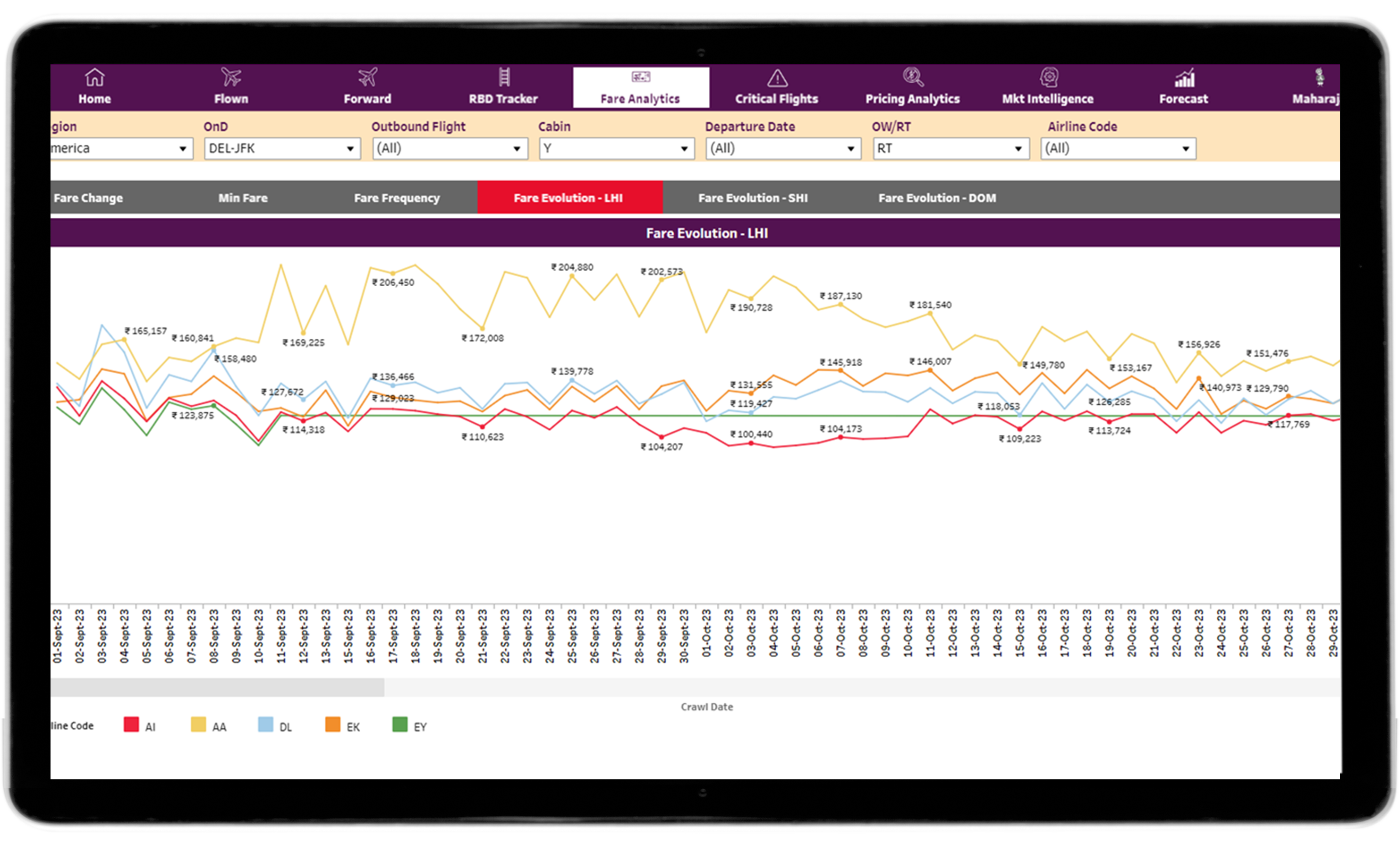Open Forecast tab label
This screenshot has width=1400, height=845.
pos(1184,99)
